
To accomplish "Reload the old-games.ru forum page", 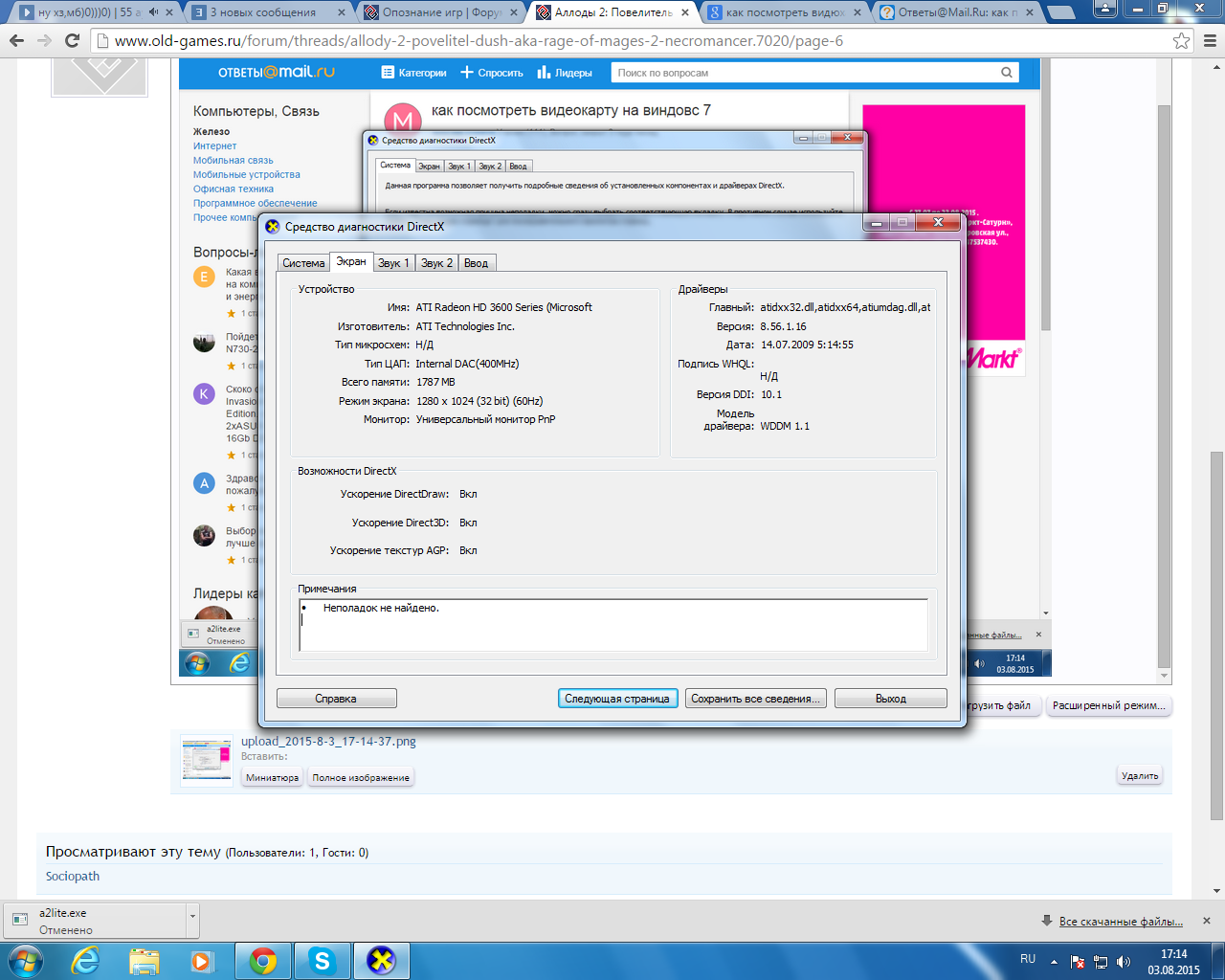I will click(72, 40).
